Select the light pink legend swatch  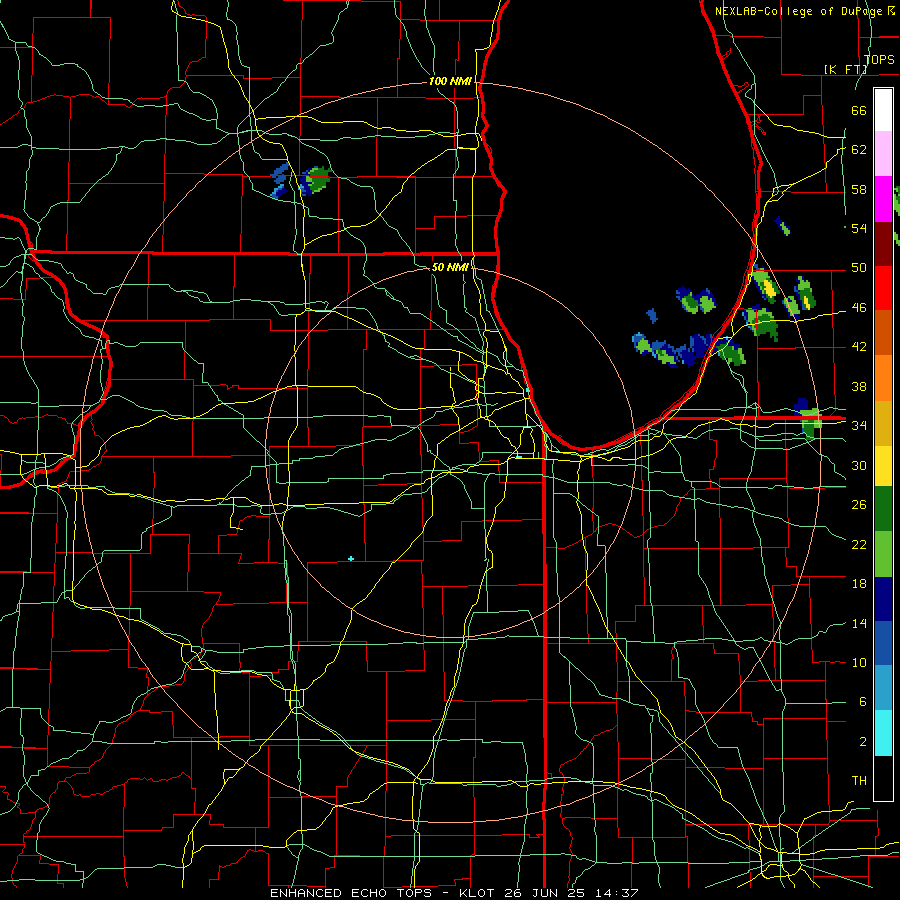pyautogui.click(x=883, y=154)
